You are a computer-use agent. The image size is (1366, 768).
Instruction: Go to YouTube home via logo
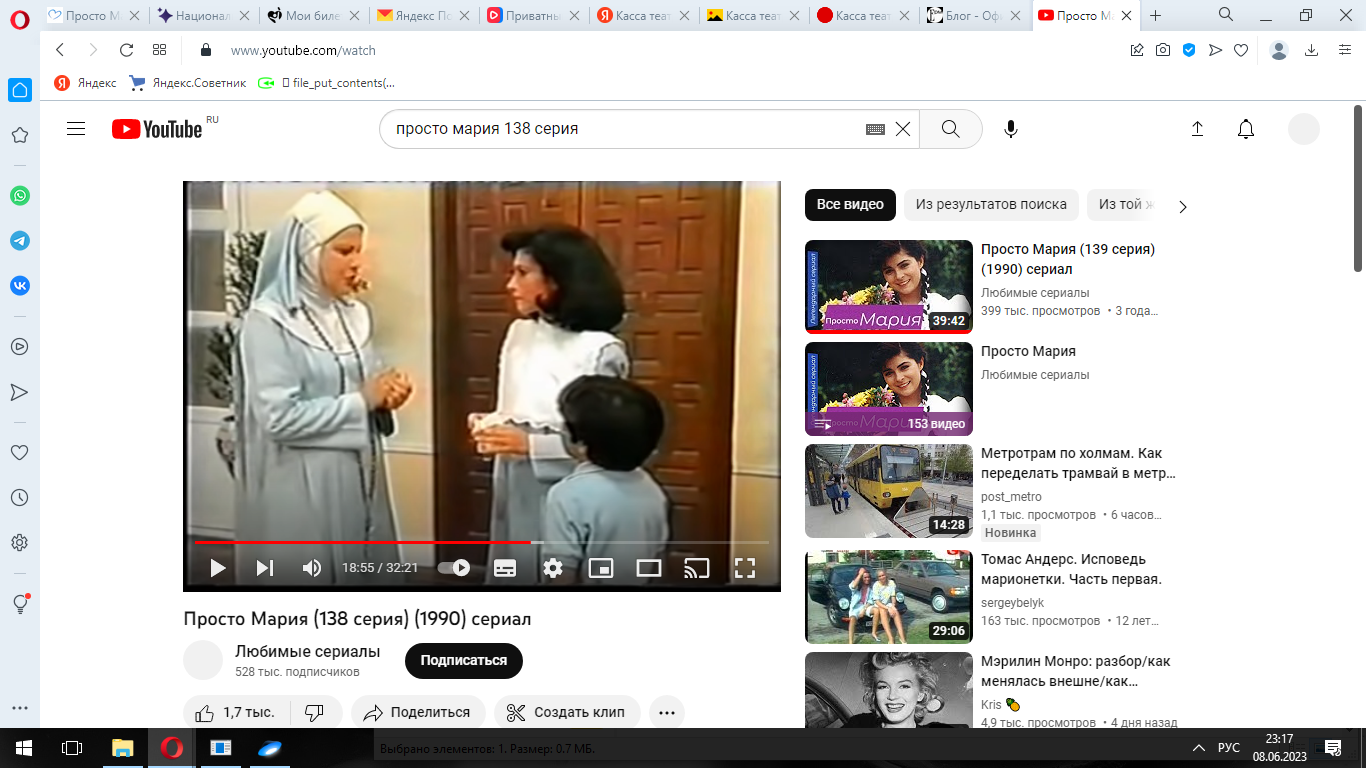(157, 129)
